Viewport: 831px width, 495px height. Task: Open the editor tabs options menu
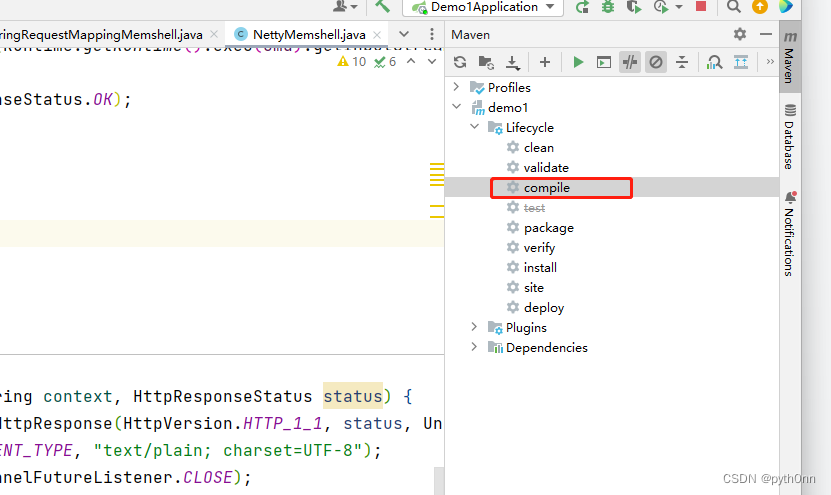(432, 34)
